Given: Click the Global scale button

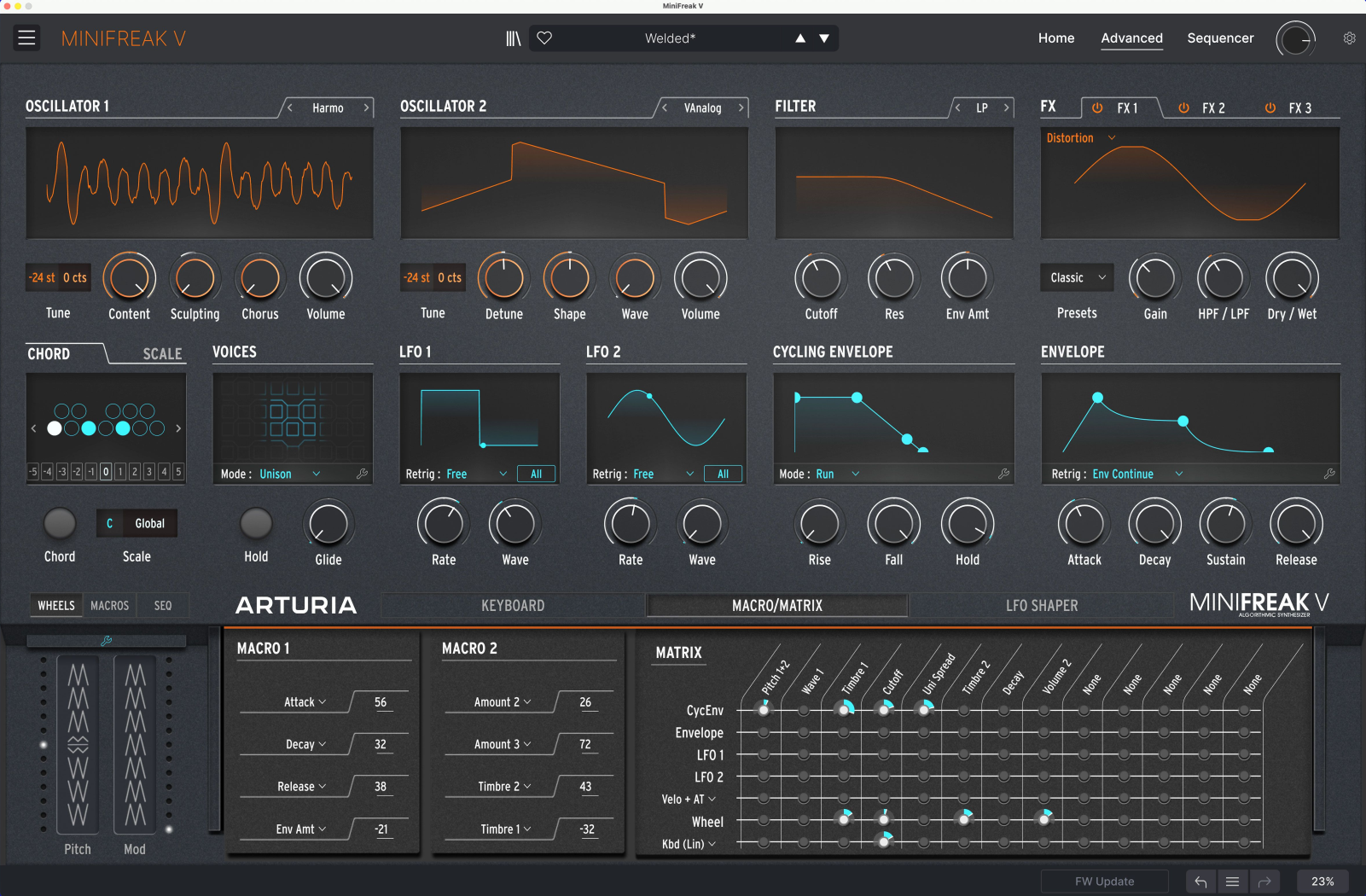Looking at the screenshot, I should (150, 524).
